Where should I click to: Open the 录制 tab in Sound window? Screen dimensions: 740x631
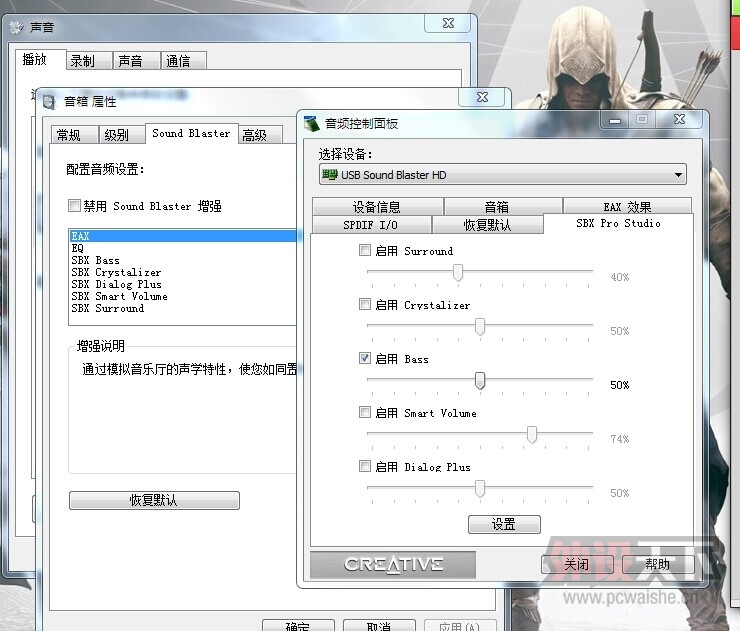[83, 61]
